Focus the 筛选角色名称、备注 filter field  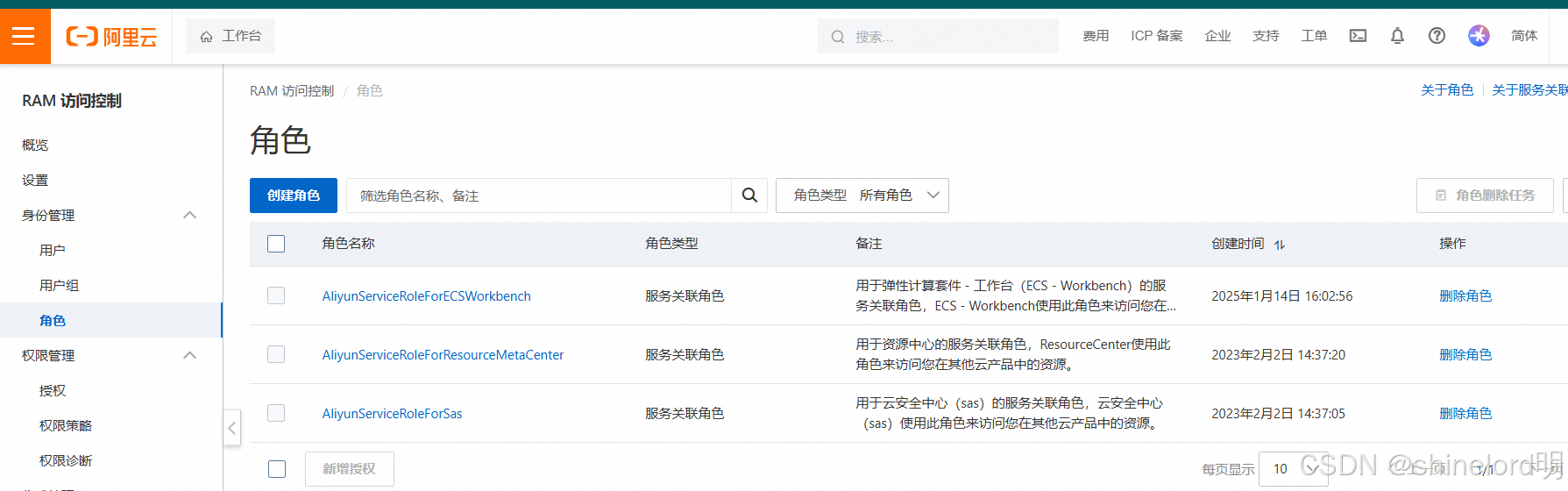(x=539, y=196)
